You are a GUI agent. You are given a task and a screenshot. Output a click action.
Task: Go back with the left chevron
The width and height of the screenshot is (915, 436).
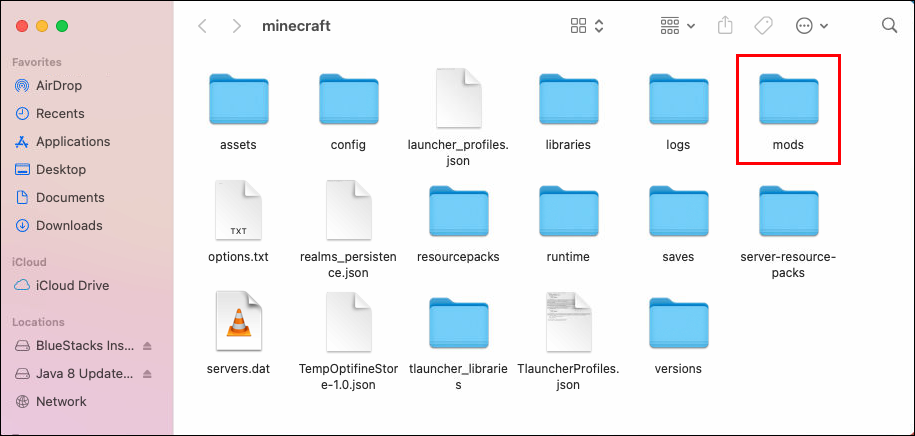(x=202, y=26)
